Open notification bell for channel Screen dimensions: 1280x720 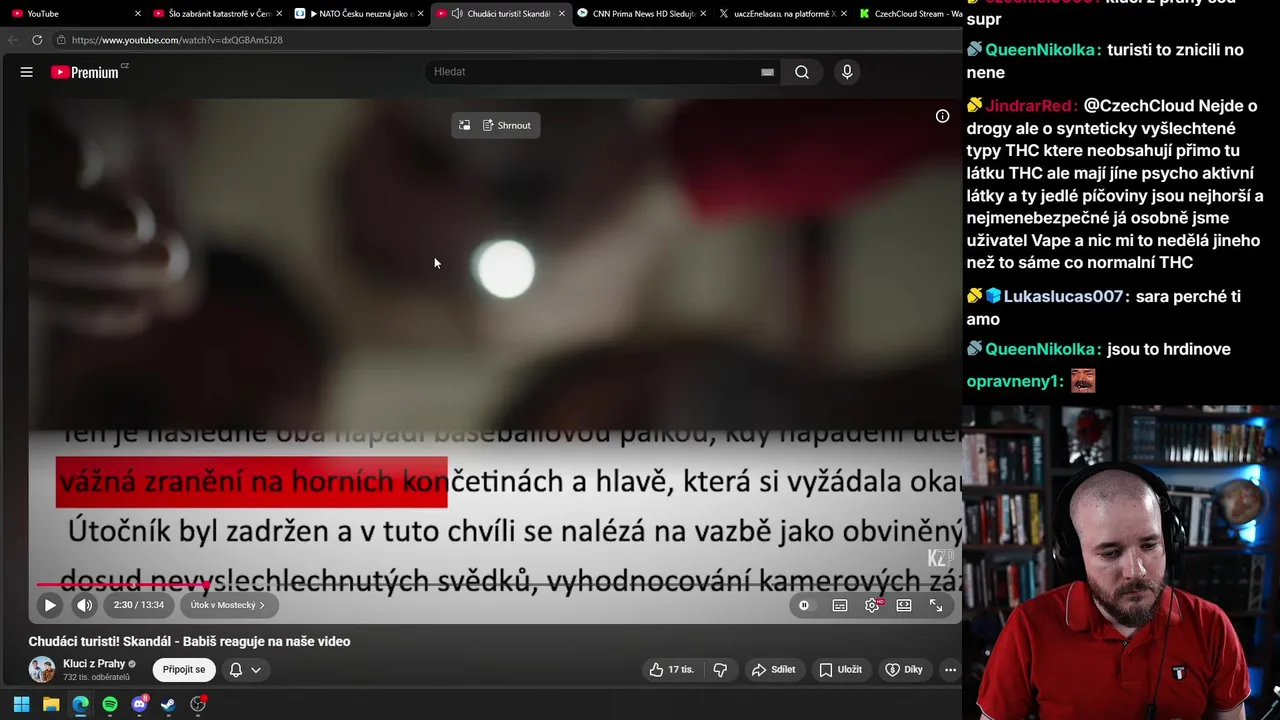236,670
